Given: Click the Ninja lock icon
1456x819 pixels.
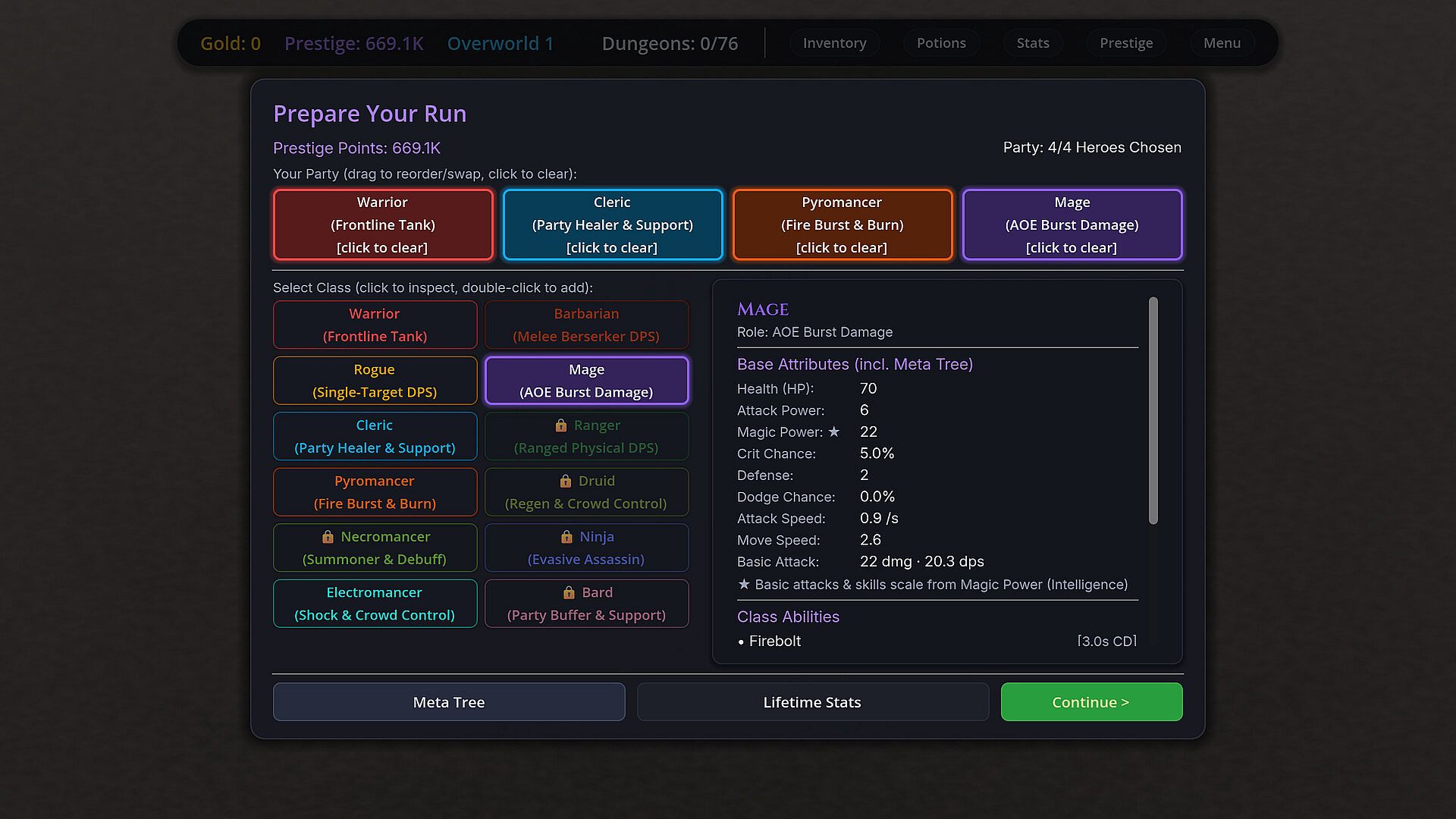Looking at the screenshot, I should tap(566, 537).
